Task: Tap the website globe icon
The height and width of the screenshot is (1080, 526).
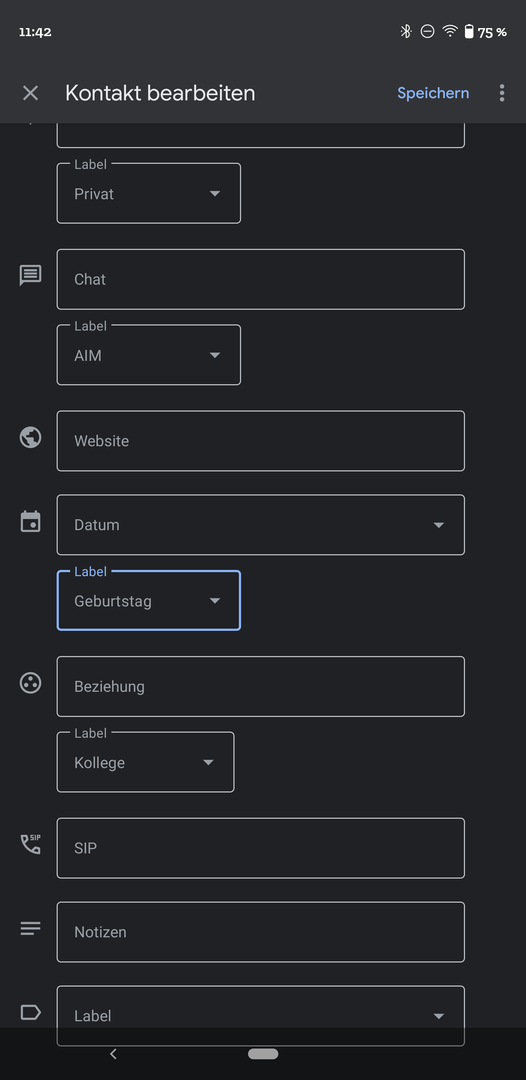Action: (30, 437)
